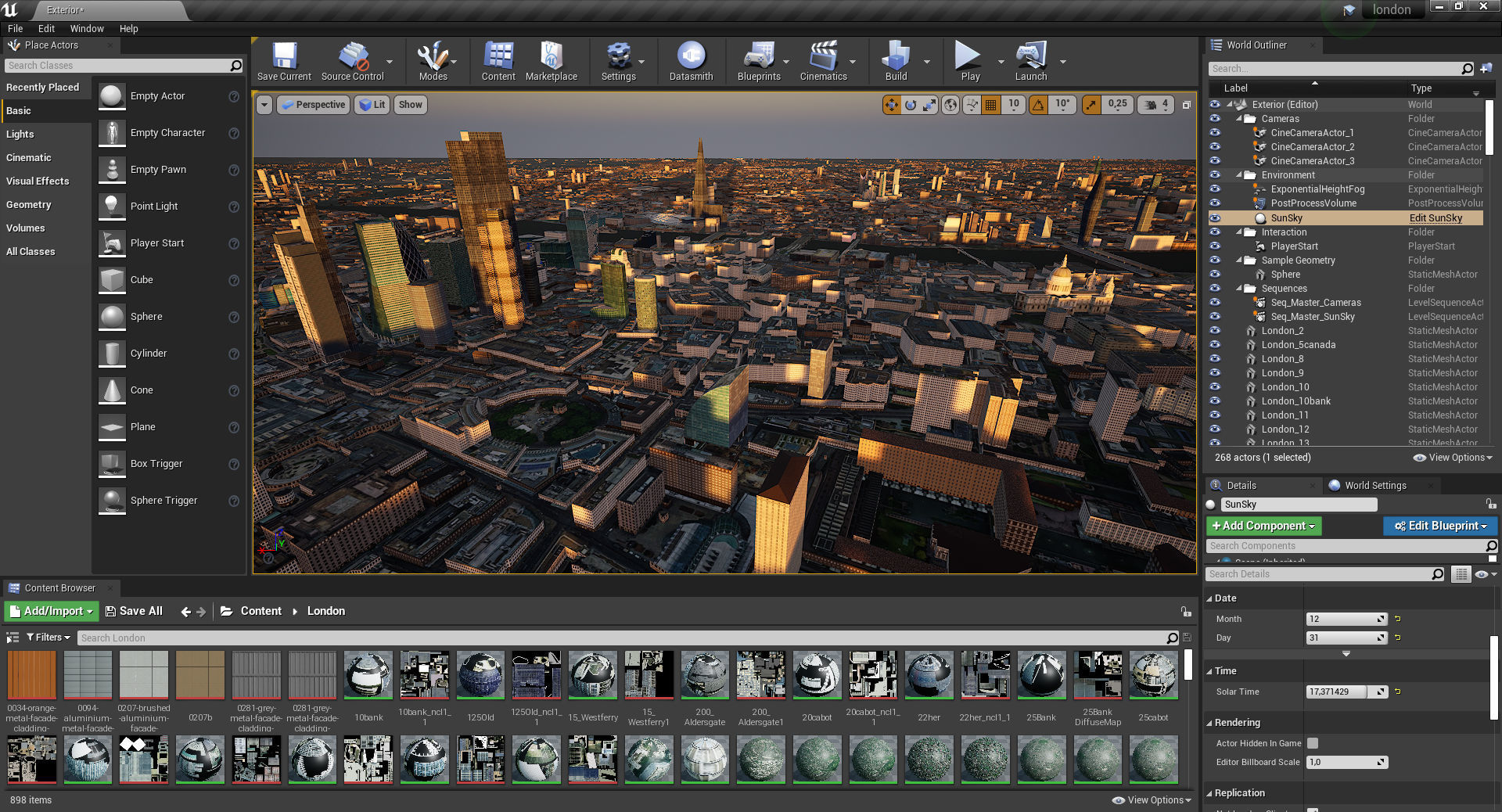This screenshot has height=812, width=1502.
Task: Toggle scale snapping icon in viewport
Action: [1091, 105]
